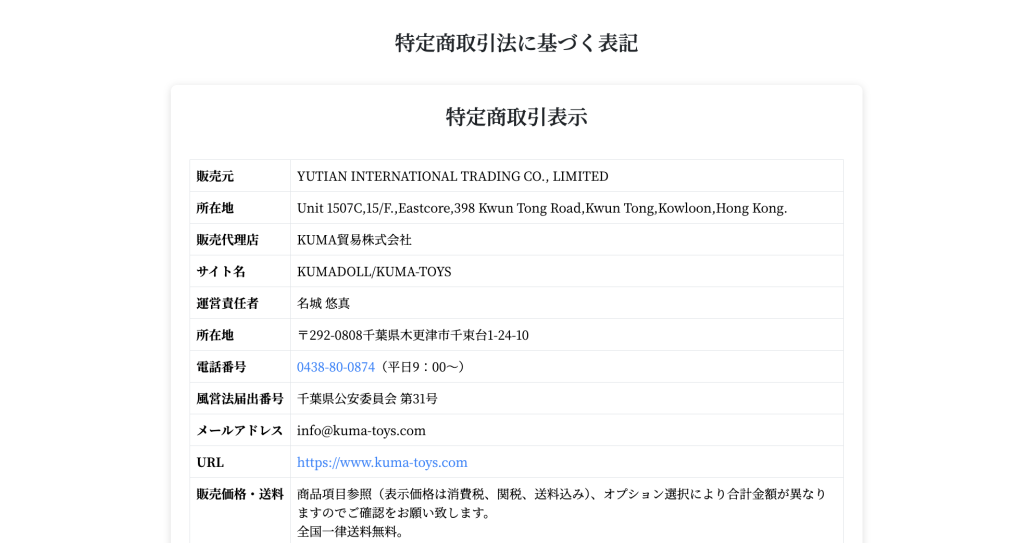
Task: Click the YUTIAN INTERNATIONAL TRADING CO. company name
Action: 452,176
